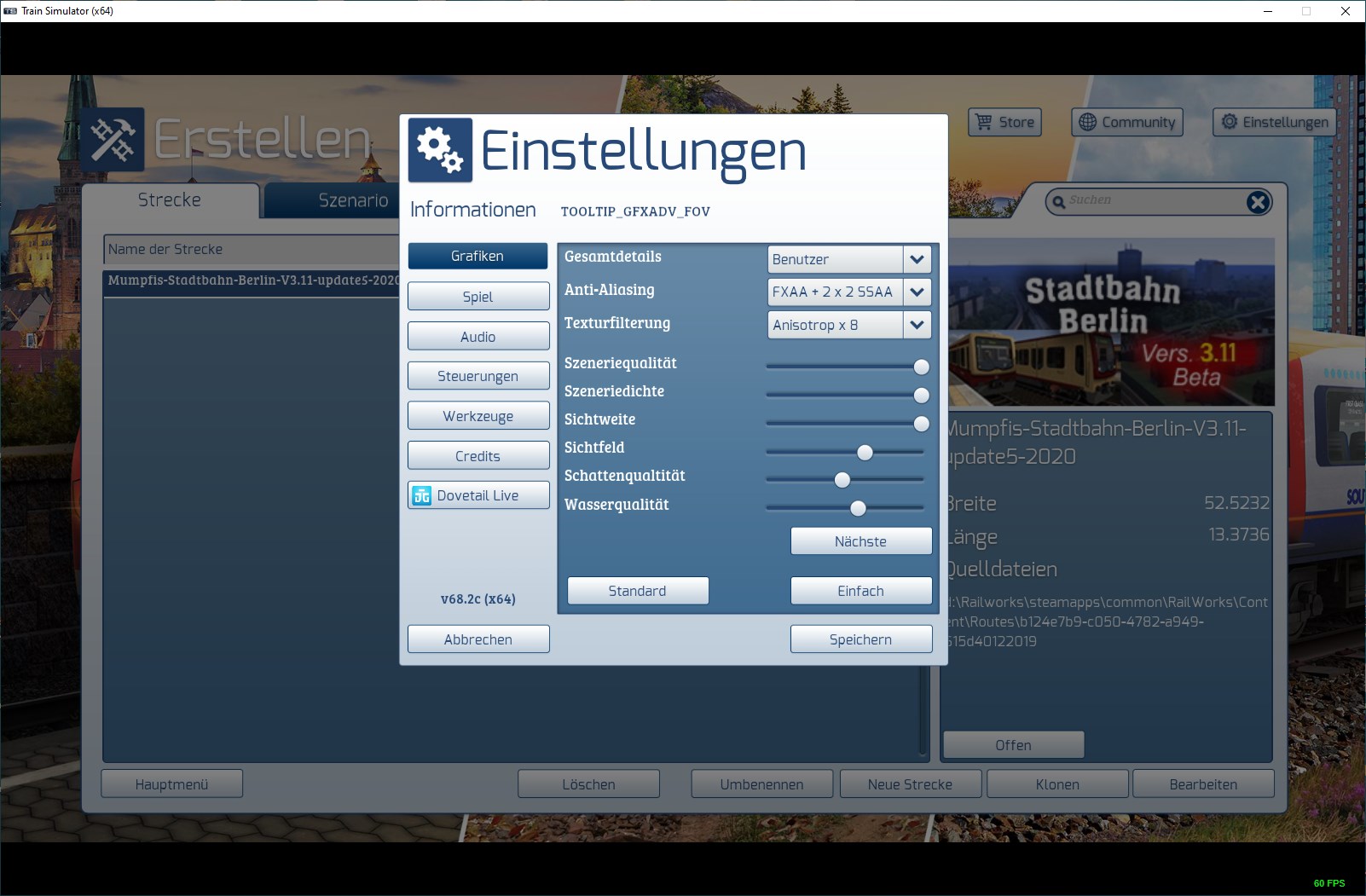
Task: Click the Umbenennen button
Action: tap(761, 784)
